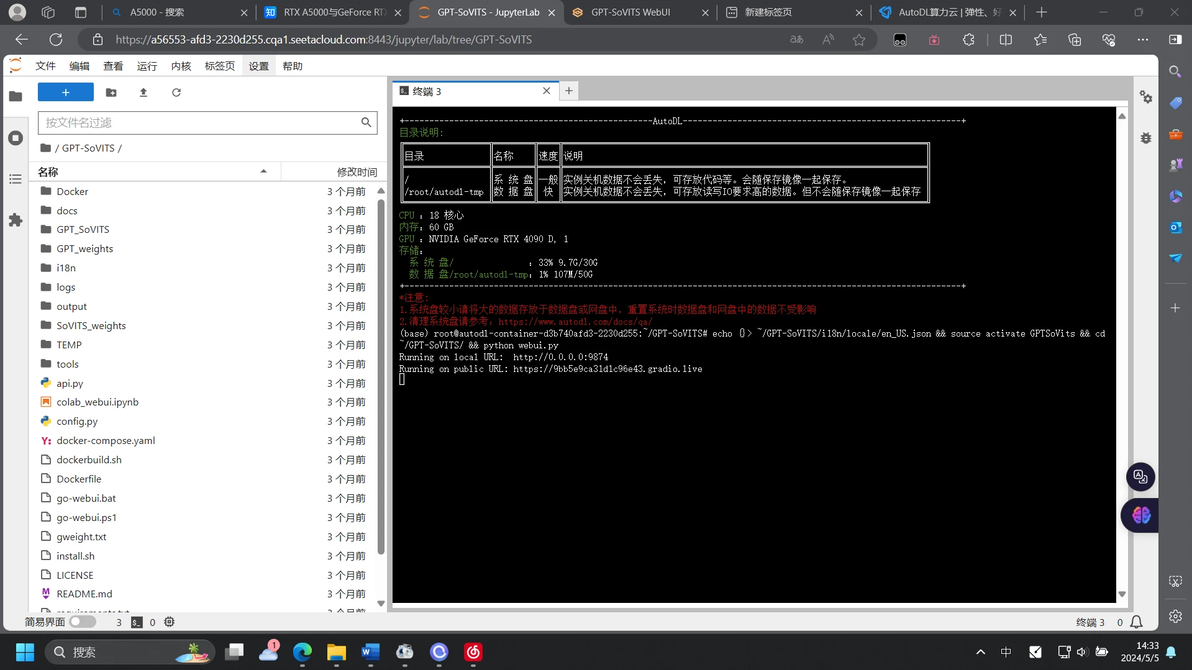Screen dimensions: 1192x670
Task: Refresh the file list
Action: 176,92
